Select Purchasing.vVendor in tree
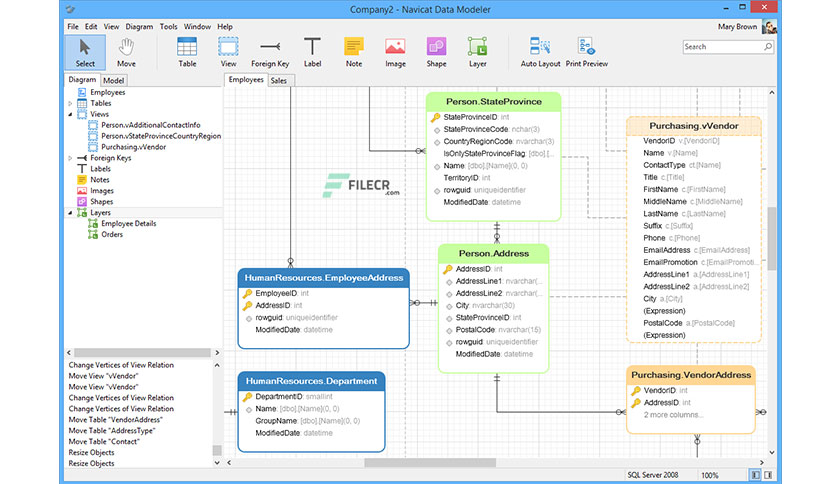This screenshot has width=836, height=484. tap(133, 147)
